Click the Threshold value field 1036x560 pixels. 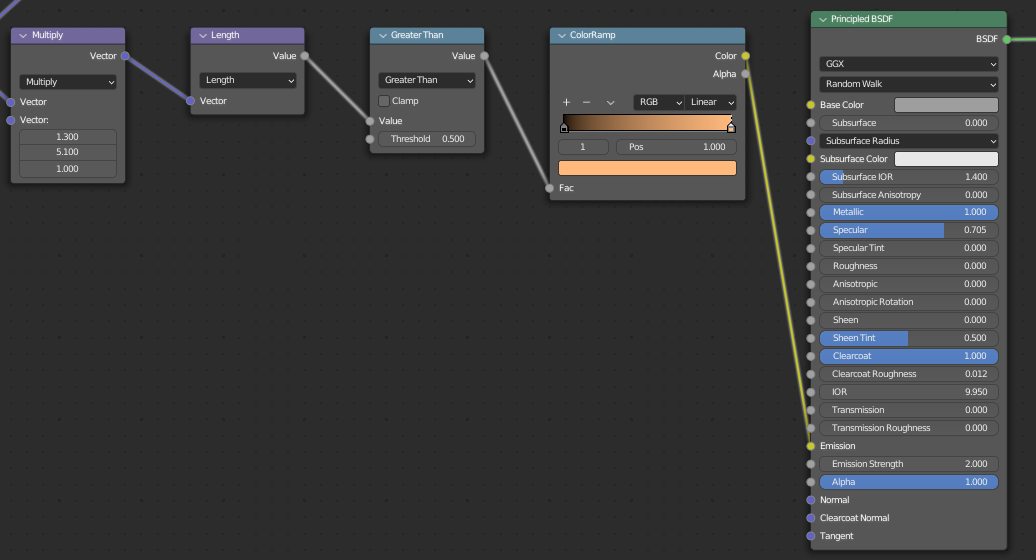pos(427,139)
